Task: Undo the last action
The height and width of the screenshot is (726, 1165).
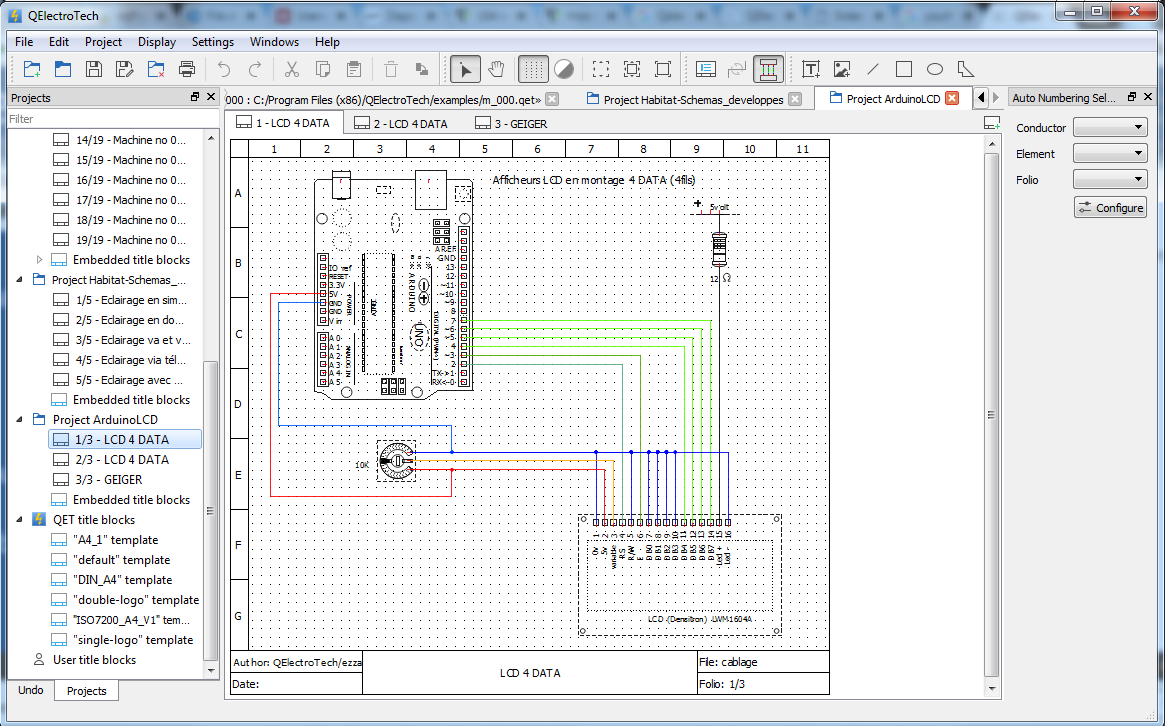Action: point(222,69)
